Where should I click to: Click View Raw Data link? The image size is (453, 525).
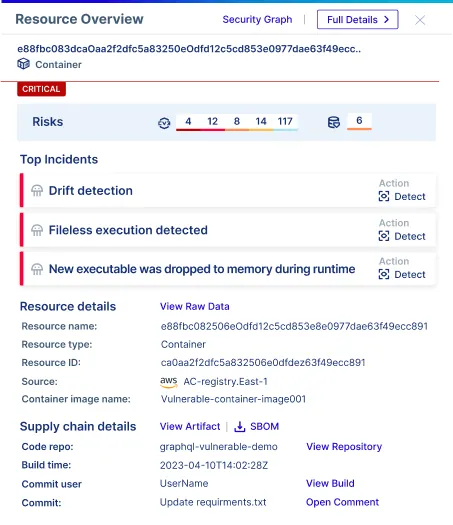[195, 306]
